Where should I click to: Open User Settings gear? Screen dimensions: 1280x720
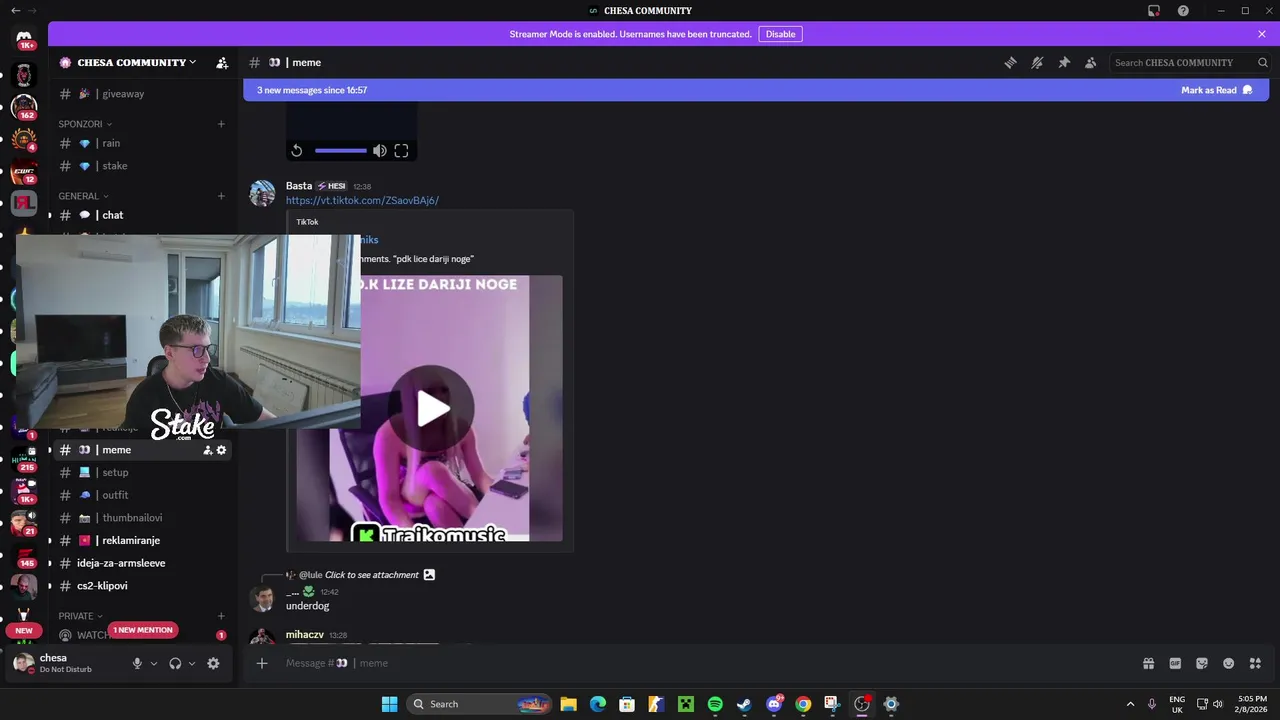point(213,663)
